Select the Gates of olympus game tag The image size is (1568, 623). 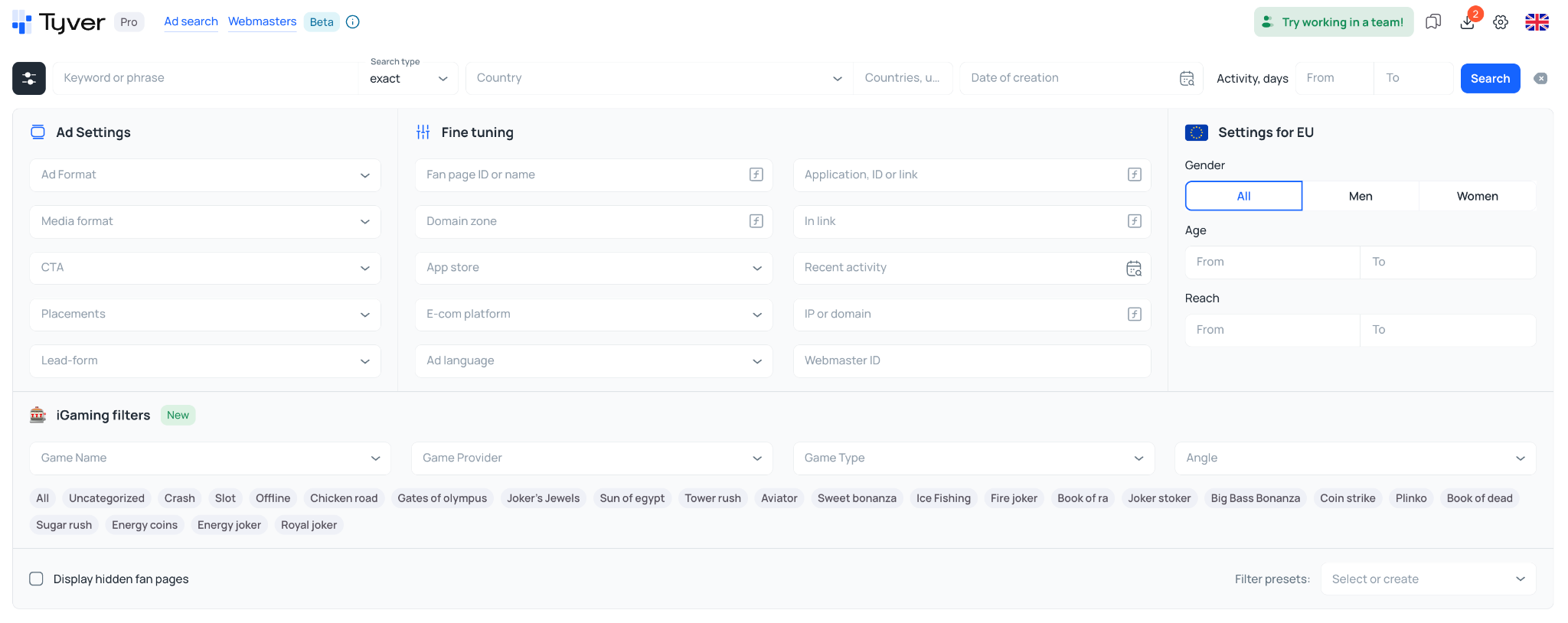pos(442,498)
